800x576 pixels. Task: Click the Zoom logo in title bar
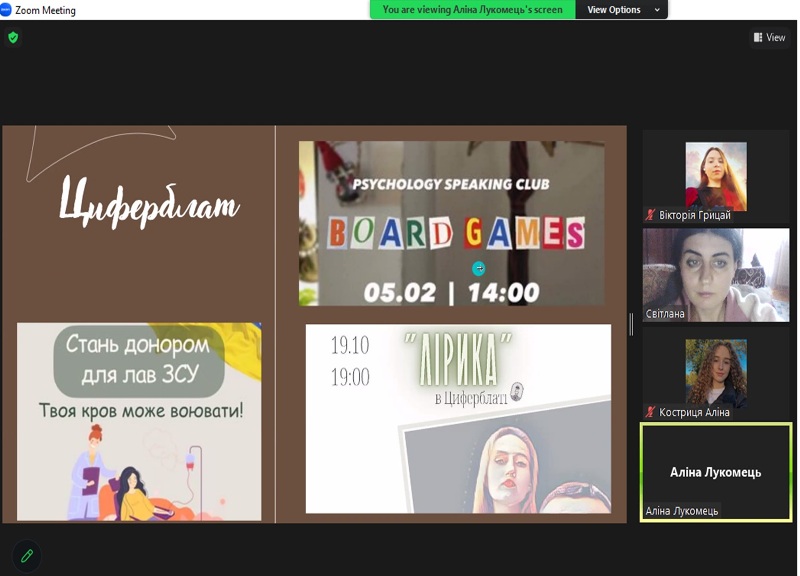coord(6,10)
